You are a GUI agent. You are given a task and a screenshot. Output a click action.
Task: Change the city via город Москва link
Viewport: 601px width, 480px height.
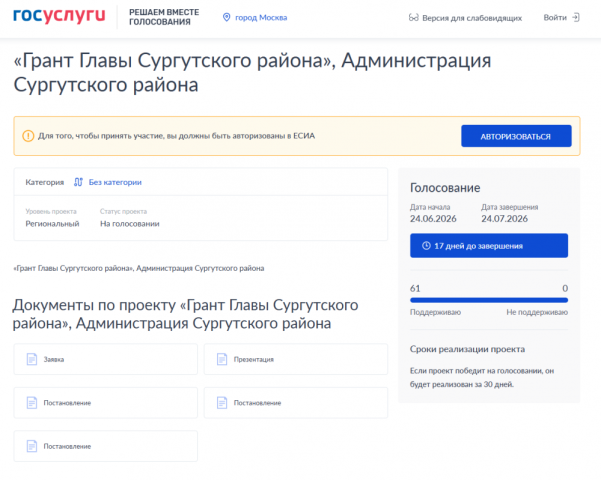(x=261, y=18)
